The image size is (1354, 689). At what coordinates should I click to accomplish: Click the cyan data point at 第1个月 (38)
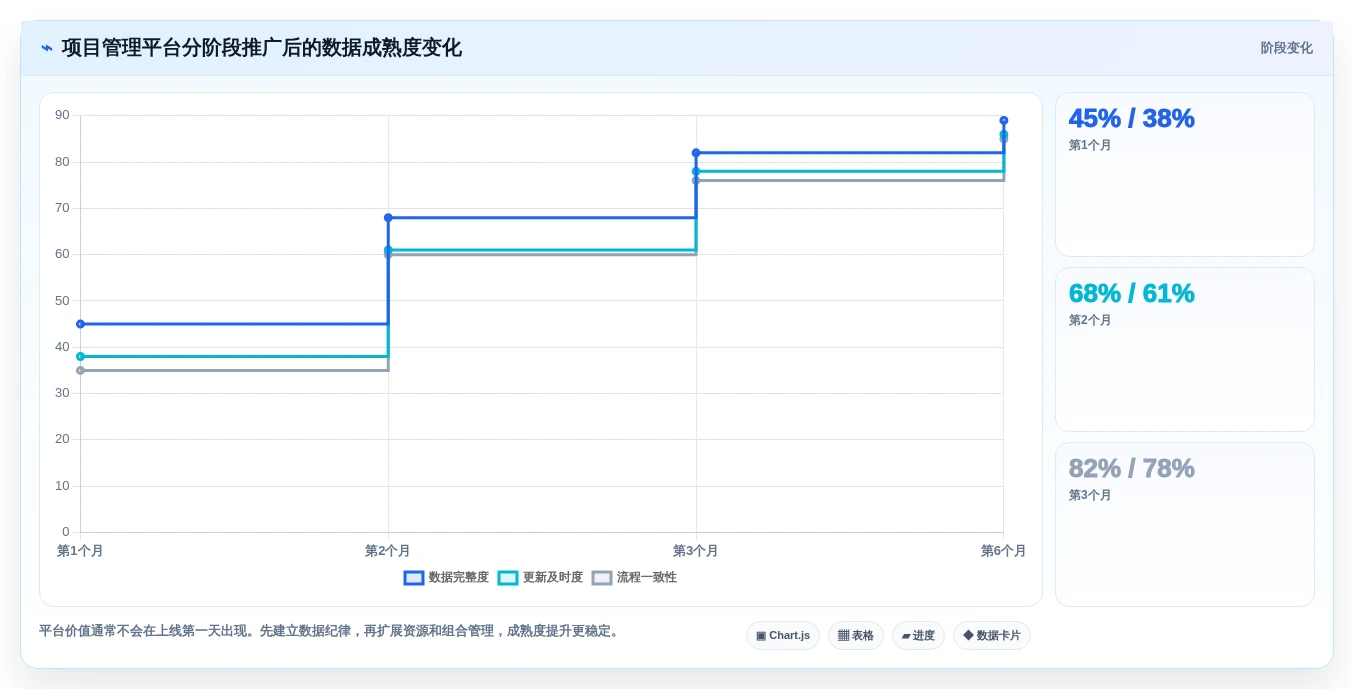pos(81,356)
